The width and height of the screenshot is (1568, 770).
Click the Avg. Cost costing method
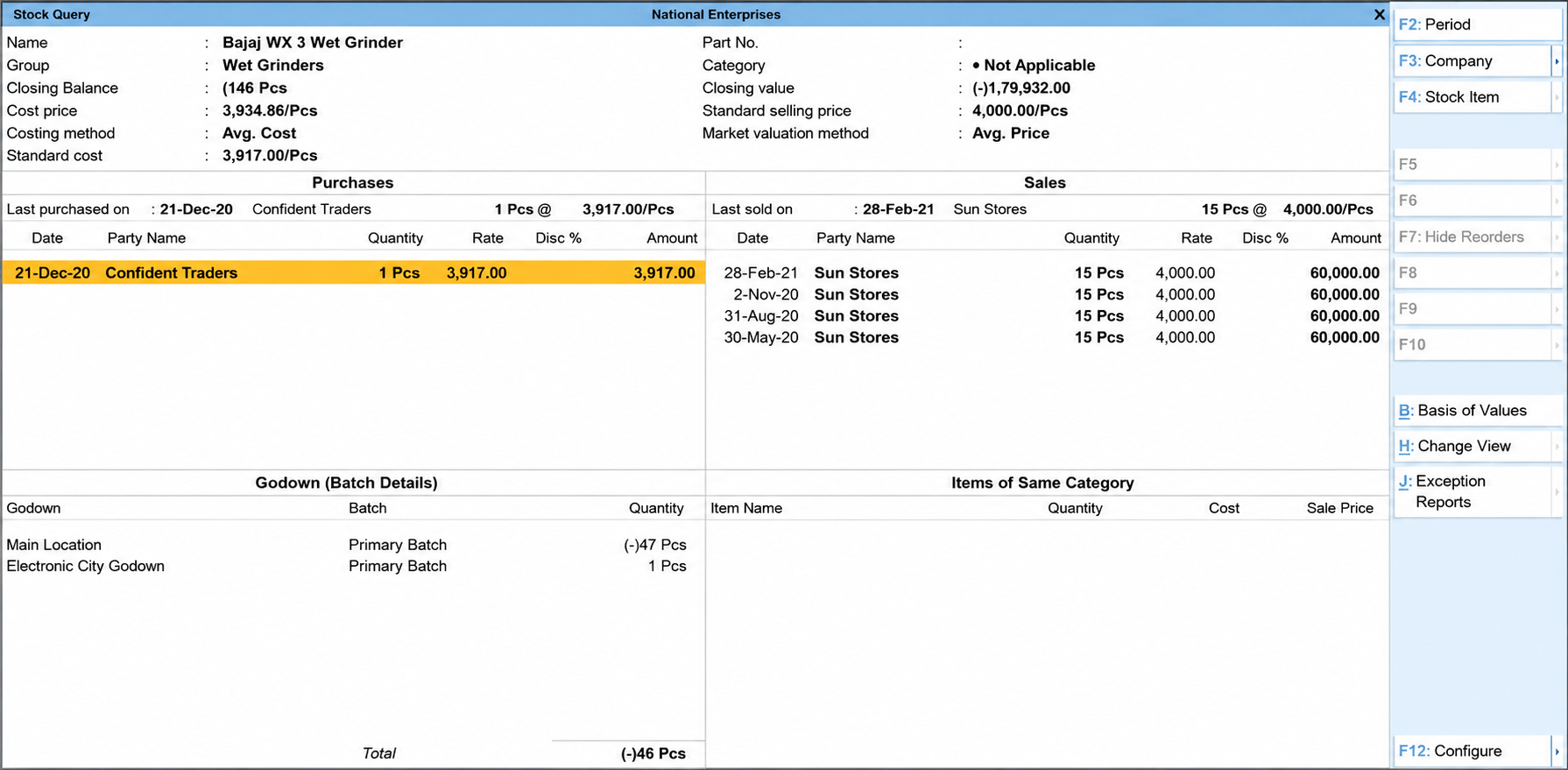click(x=259, y=133)
